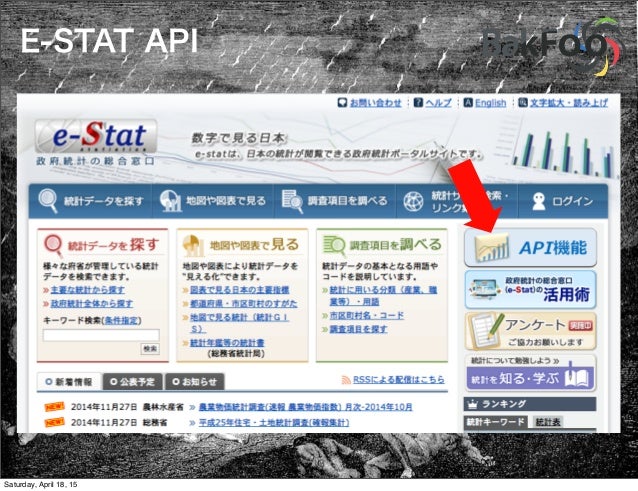
Task: Open 統計年鑑等の統計書 link
Action: (227, 343)
